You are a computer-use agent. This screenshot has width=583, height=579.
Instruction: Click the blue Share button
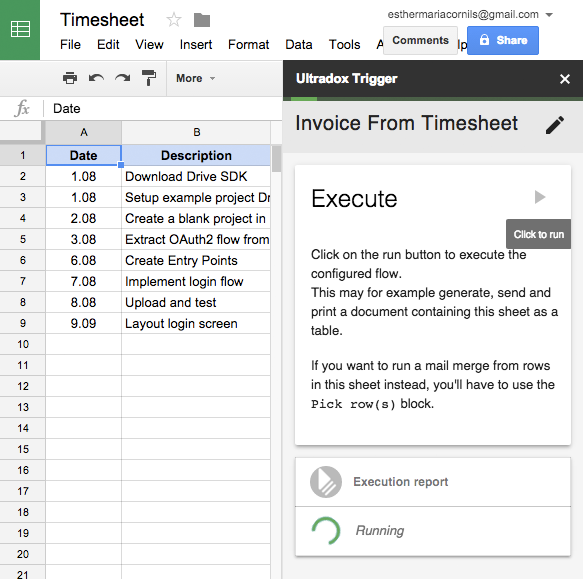click(x=503, y=40)
